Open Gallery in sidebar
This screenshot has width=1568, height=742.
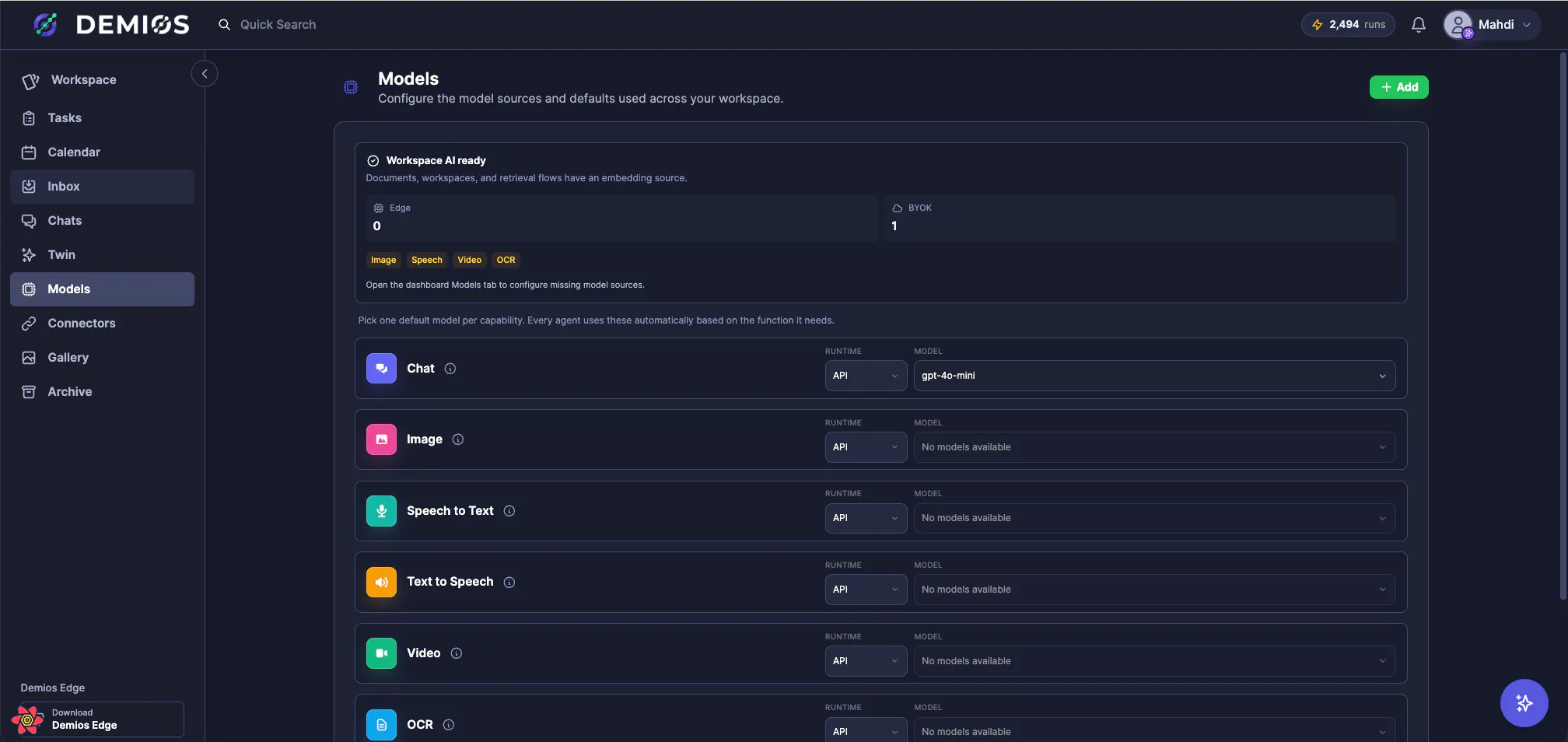(x=102, y=358)
